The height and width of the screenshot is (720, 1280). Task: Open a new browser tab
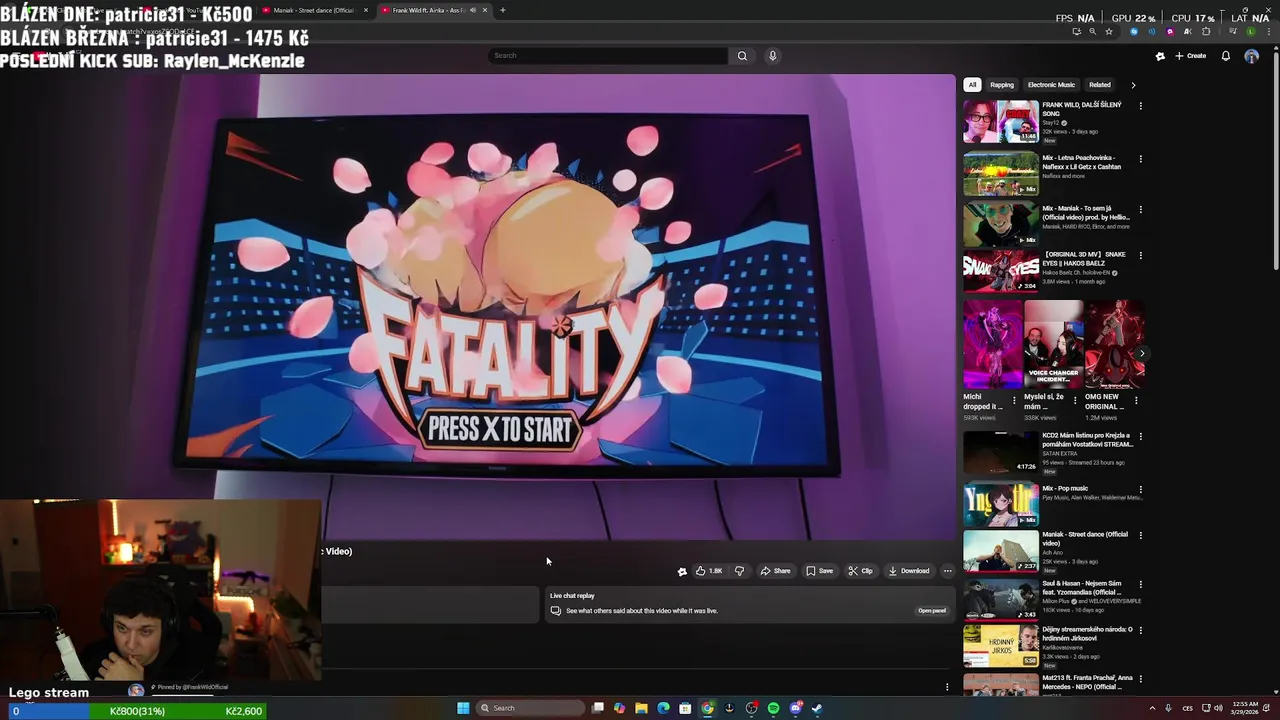[x=502, y=10]
